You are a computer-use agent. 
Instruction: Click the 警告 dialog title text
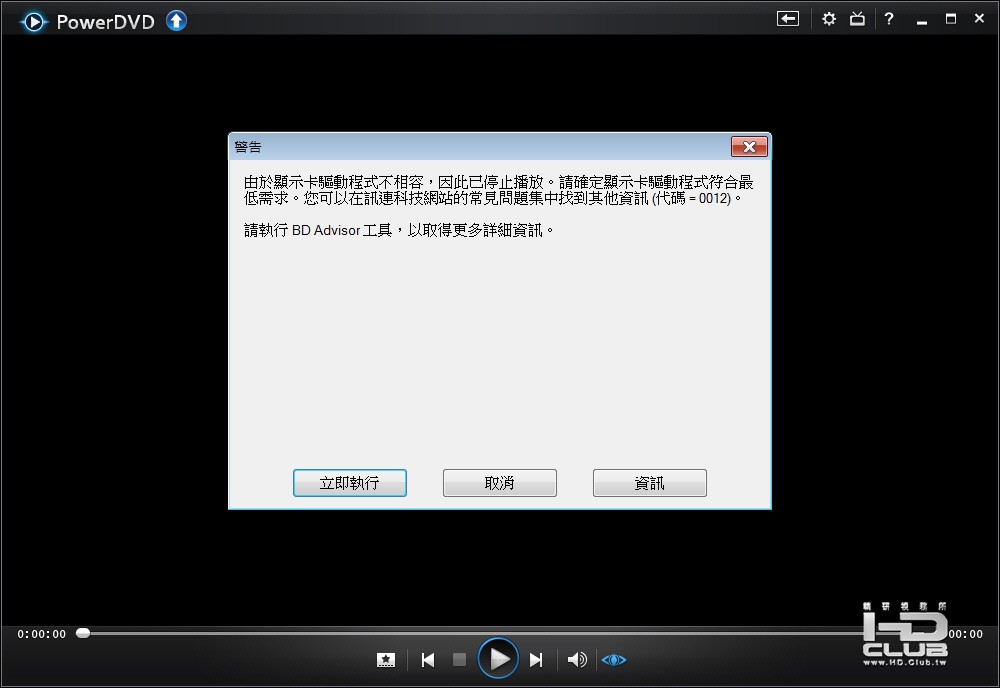[x=248, y=147]
